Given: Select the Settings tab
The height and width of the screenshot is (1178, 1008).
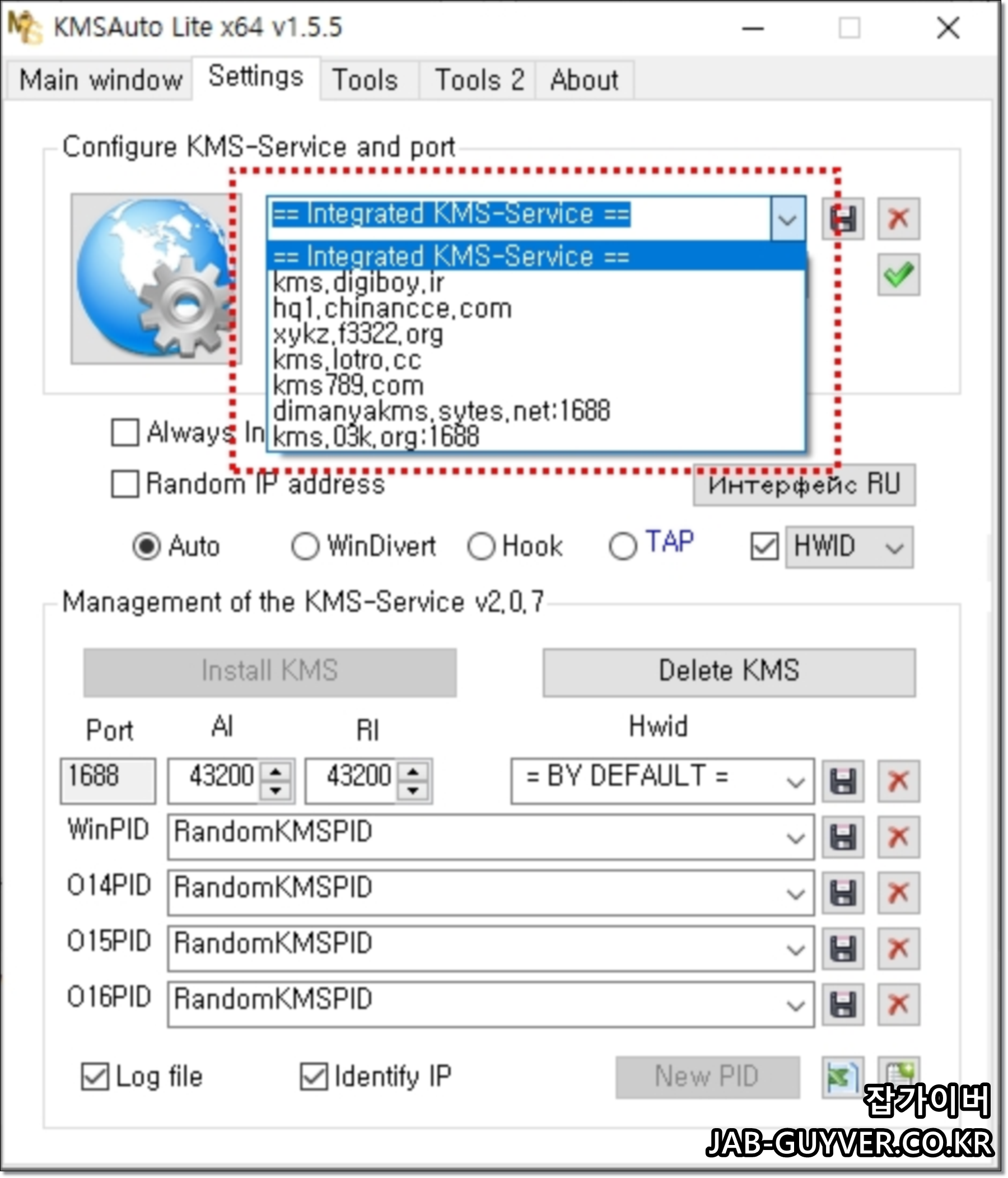Looking at the screenshot, I should point(256,77).
